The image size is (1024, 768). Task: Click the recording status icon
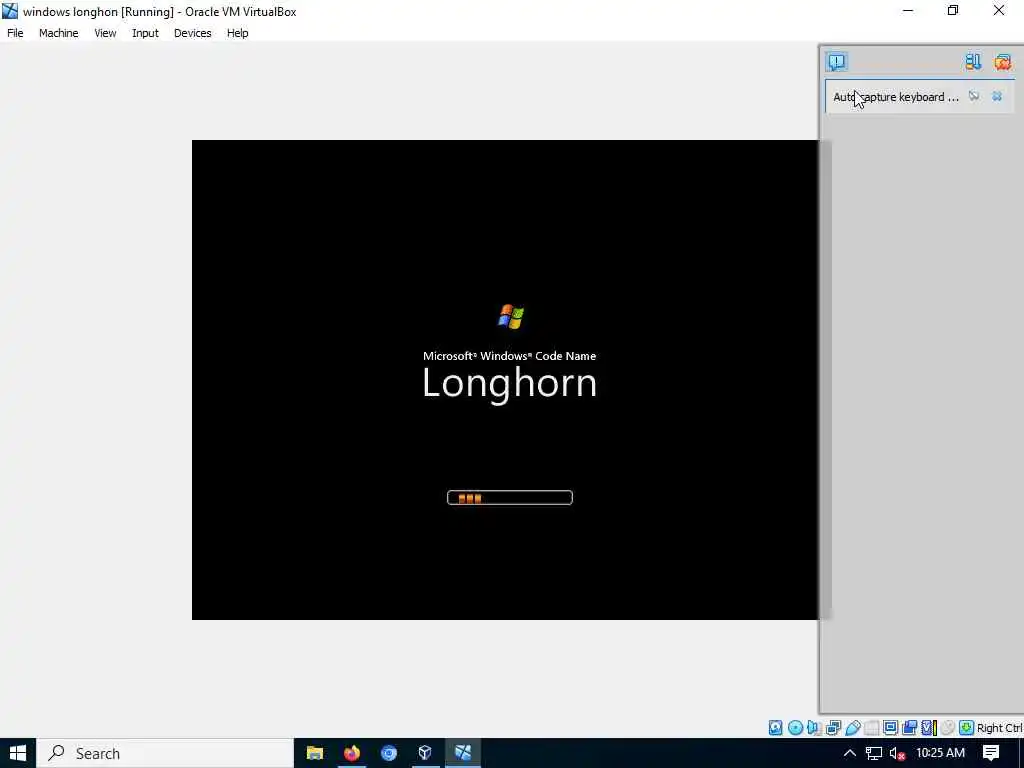909,728
